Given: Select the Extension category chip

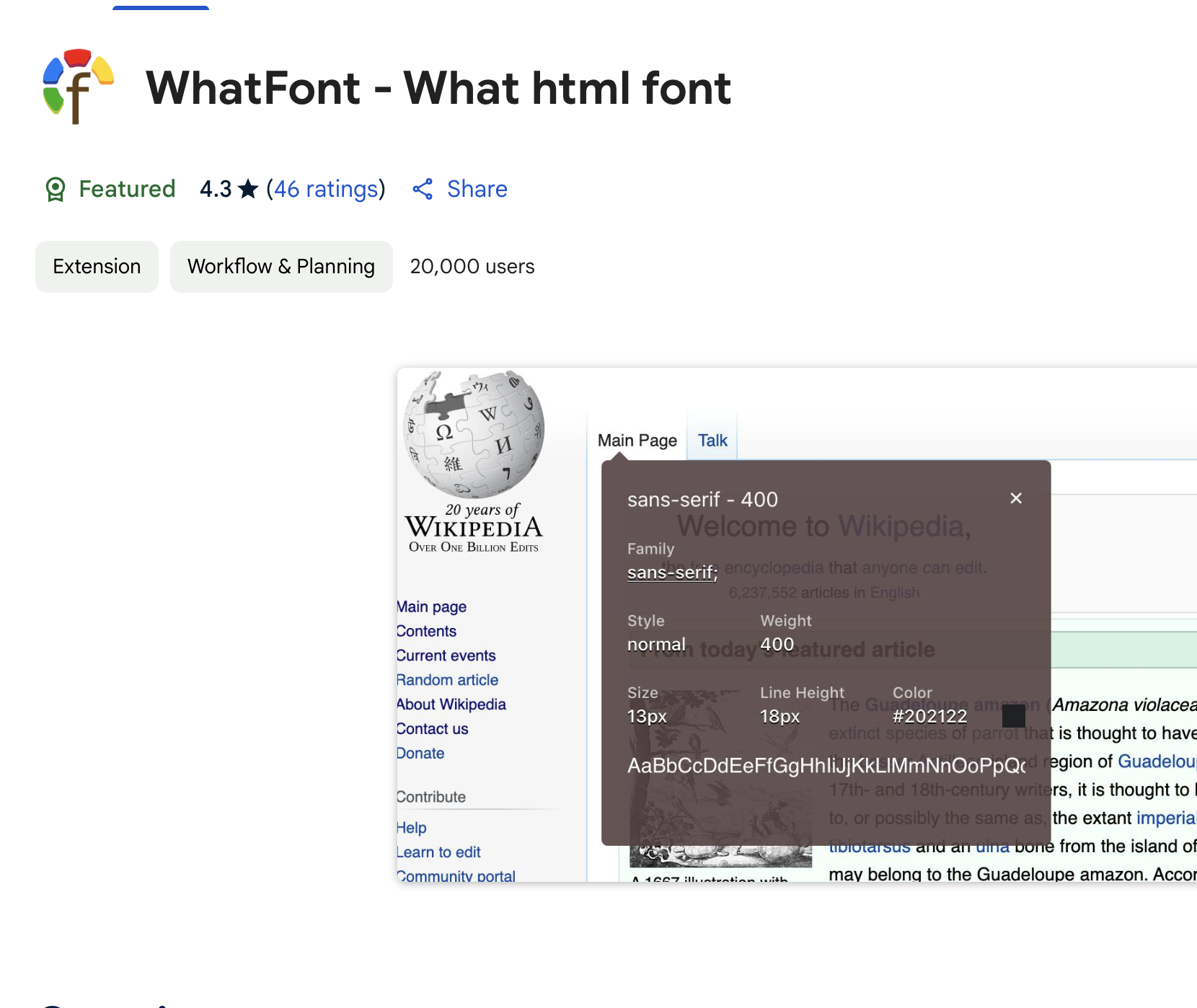Looking at the screenshot, I should [97, 267].
